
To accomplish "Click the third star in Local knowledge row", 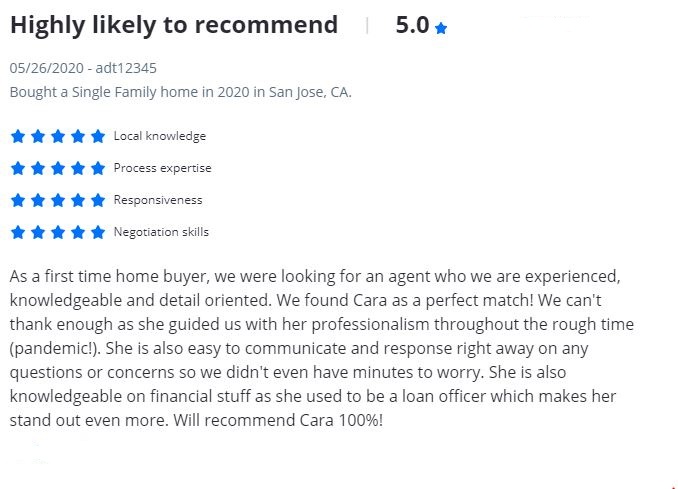I will (x=57, y=136).
